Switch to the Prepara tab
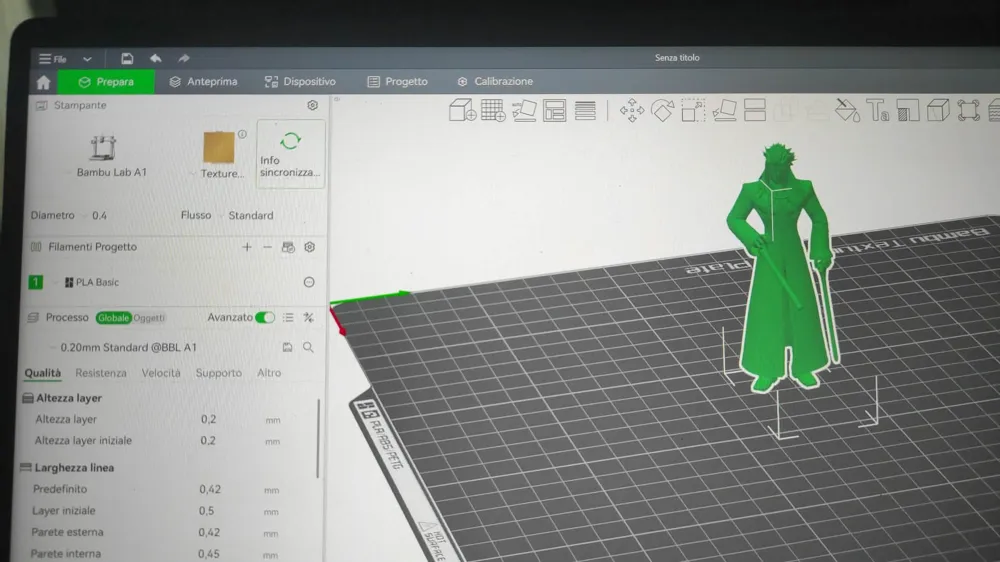 coord(106,82)
